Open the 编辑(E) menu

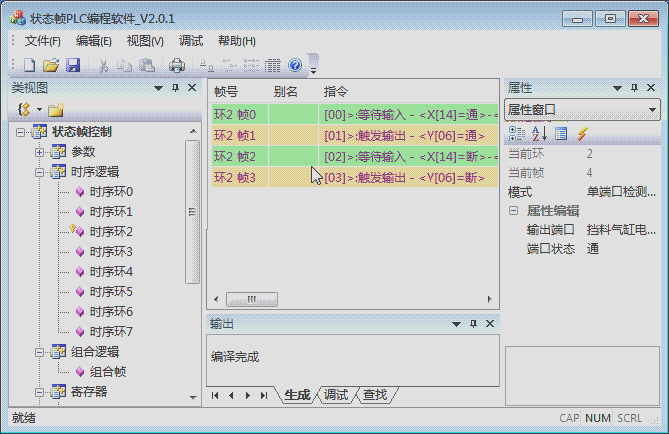pos(94,41)
